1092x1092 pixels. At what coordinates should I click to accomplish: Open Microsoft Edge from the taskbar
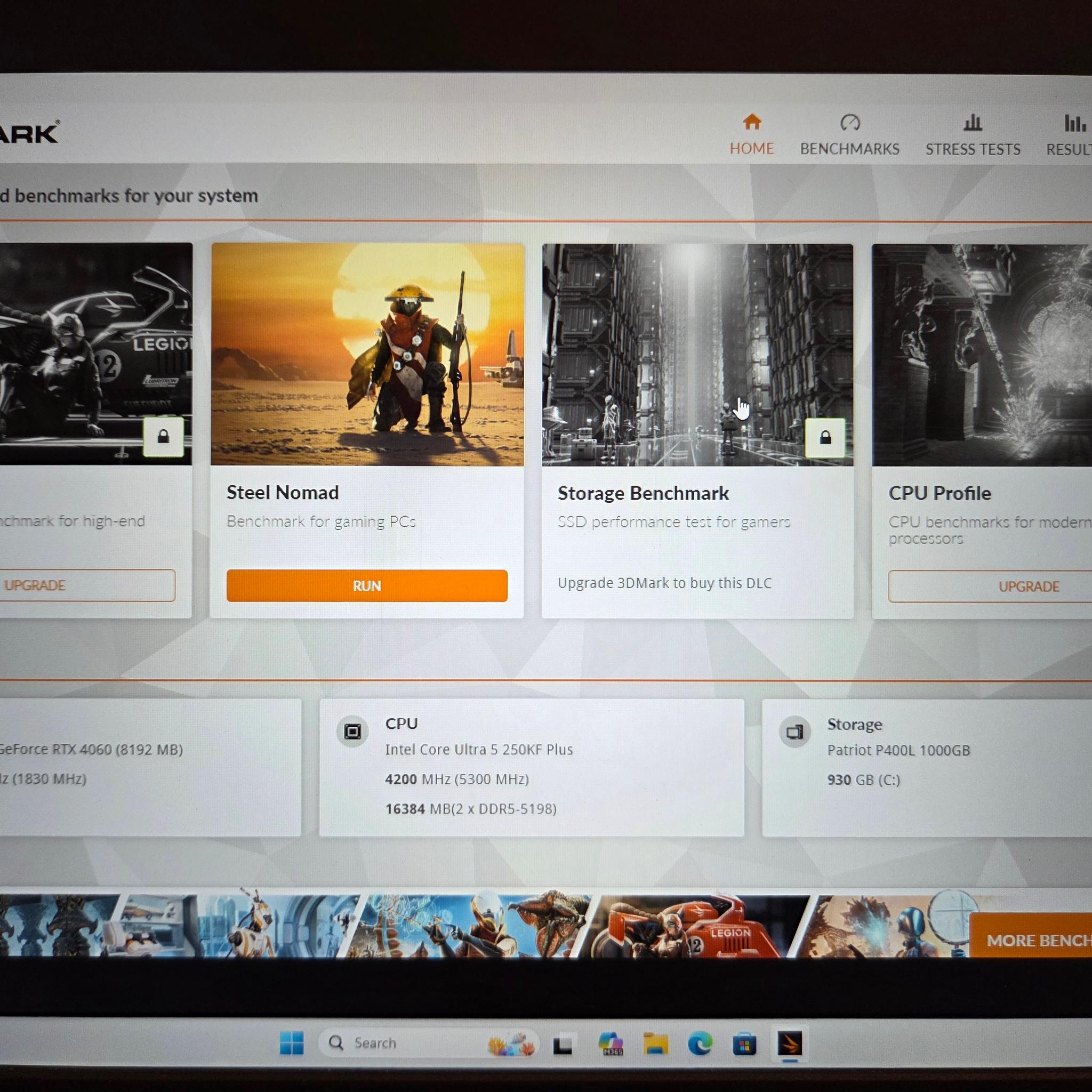(700, 1043)
